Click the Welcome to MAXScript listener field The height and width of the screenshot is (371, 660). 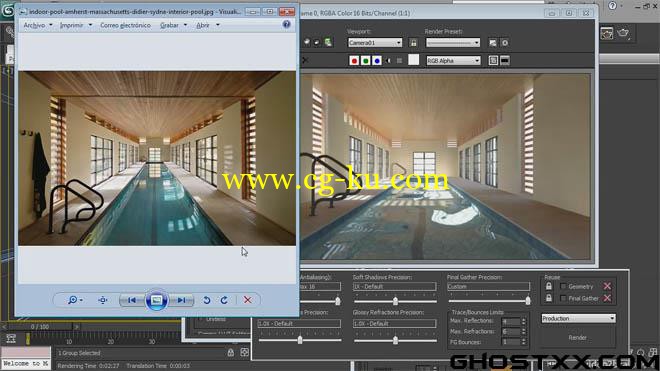[x=25, y=363]
